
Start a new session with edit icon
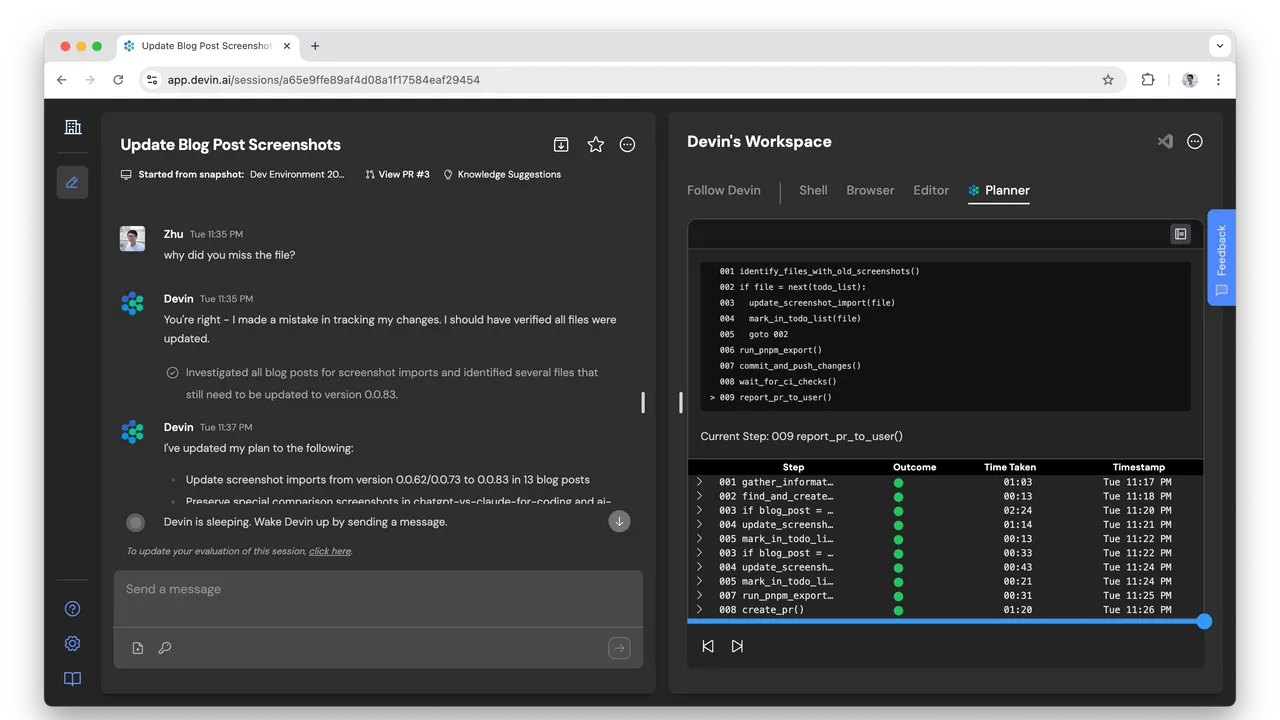pyautogui.click(x=72, y=182)
